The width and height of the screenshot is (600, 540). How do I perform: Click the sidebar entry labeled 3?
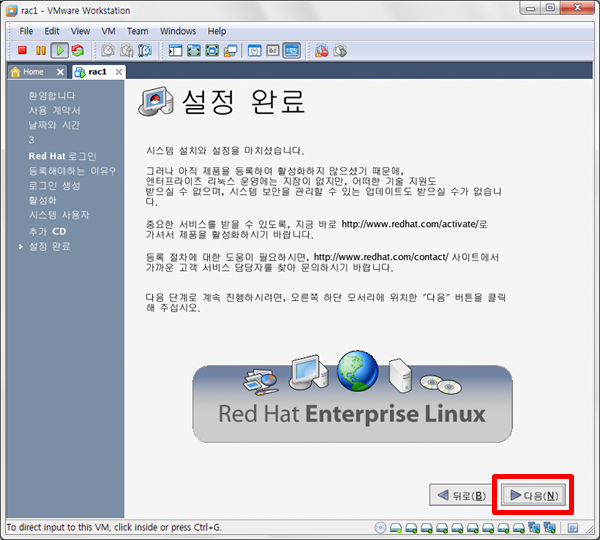(x=31, y=140)
